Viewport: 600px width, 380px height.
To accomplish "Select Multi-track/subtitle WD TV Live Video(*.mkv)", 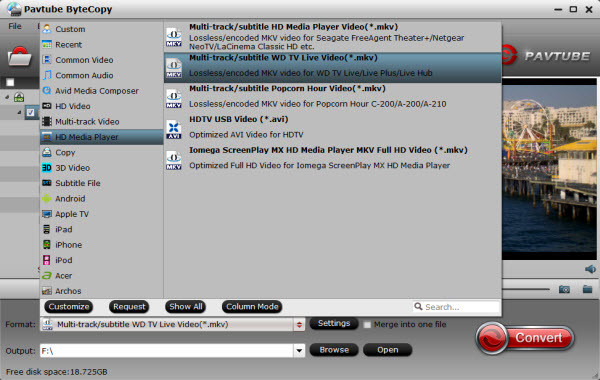I will 333,68.
